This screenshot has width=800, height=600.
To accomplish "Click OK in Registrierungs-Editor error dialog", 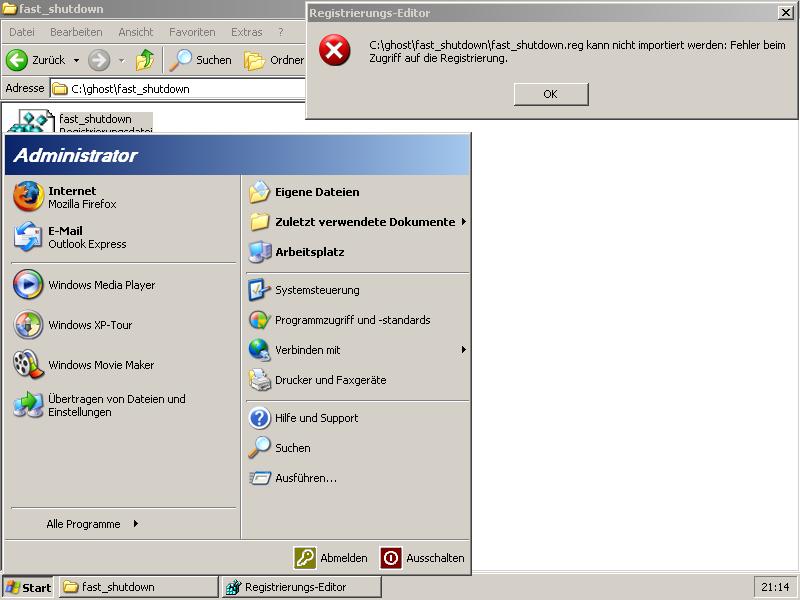I will (x=551, y=94).
